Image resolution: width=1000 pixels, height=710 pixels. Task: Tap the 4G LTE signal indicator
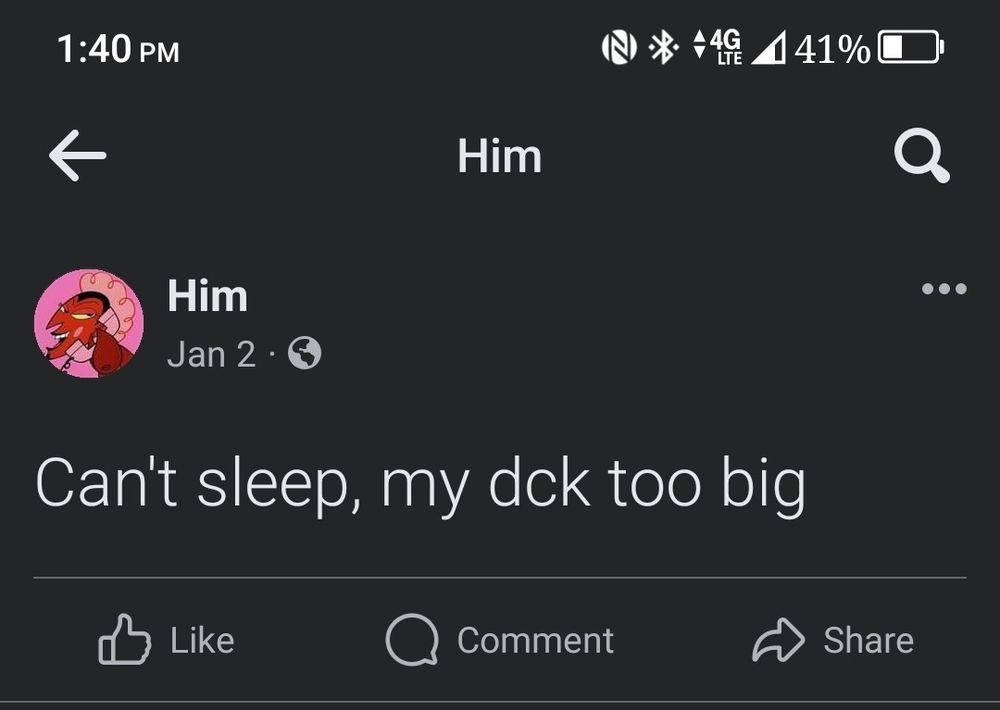717,47
